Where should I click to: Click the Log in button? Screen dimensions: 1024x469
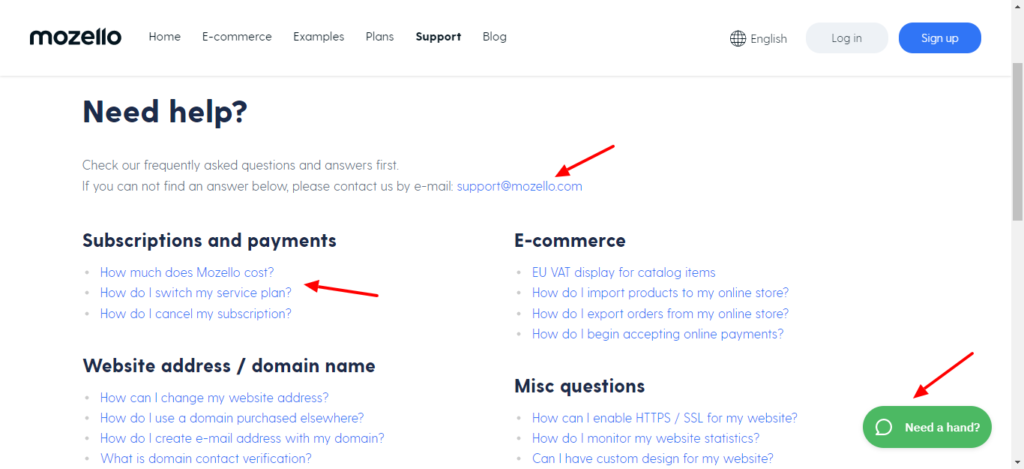coord(846,38)
